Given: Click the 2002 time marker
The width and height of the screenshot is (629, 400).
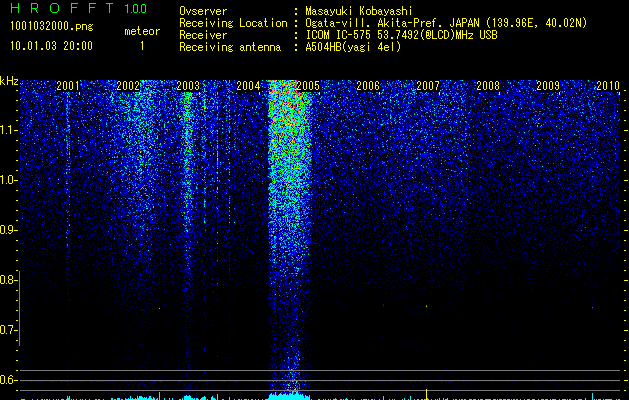Looking at the screenshot, I should click(128, 85).
